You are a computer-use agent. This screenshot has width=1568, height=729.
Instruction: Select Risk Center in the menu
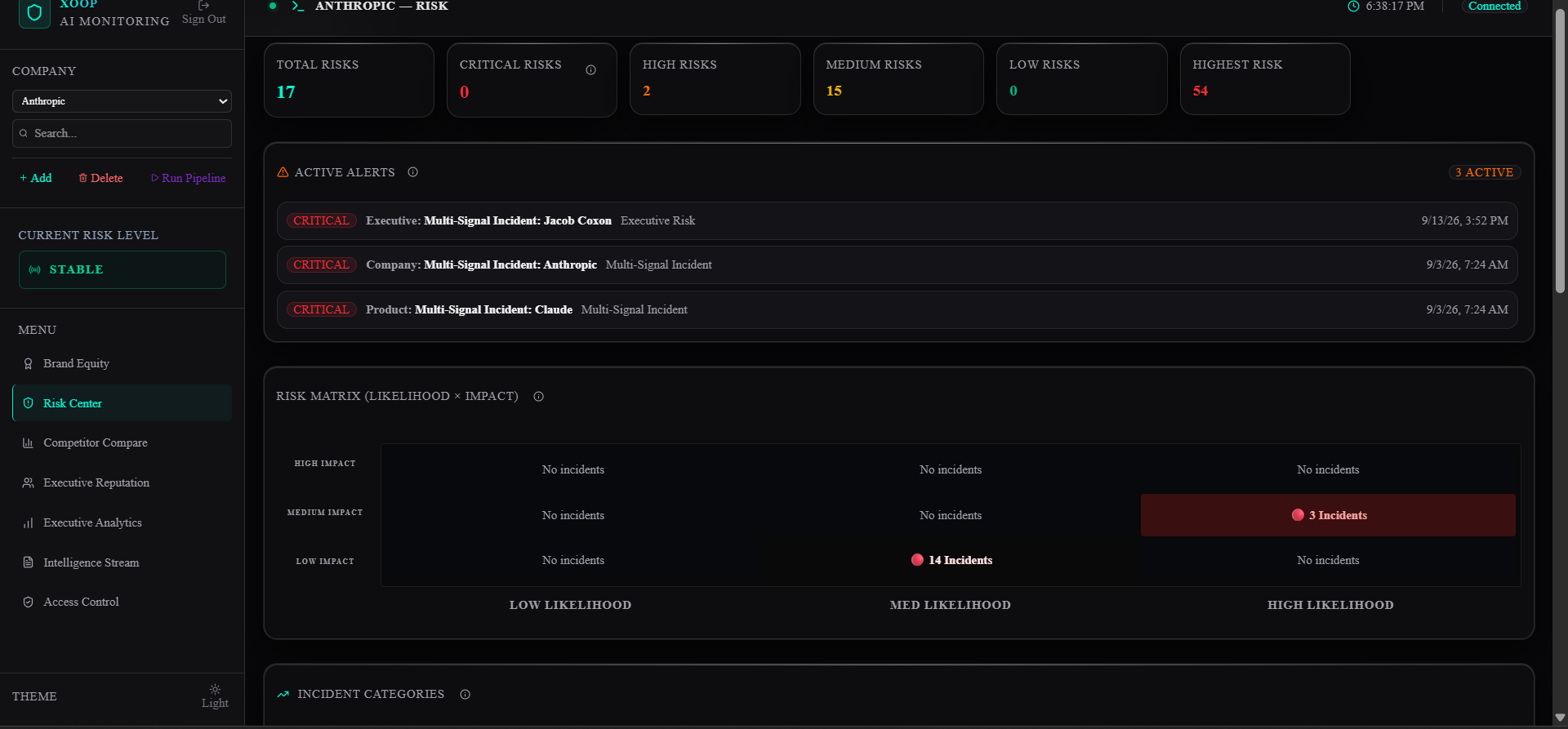coord(122,403)
